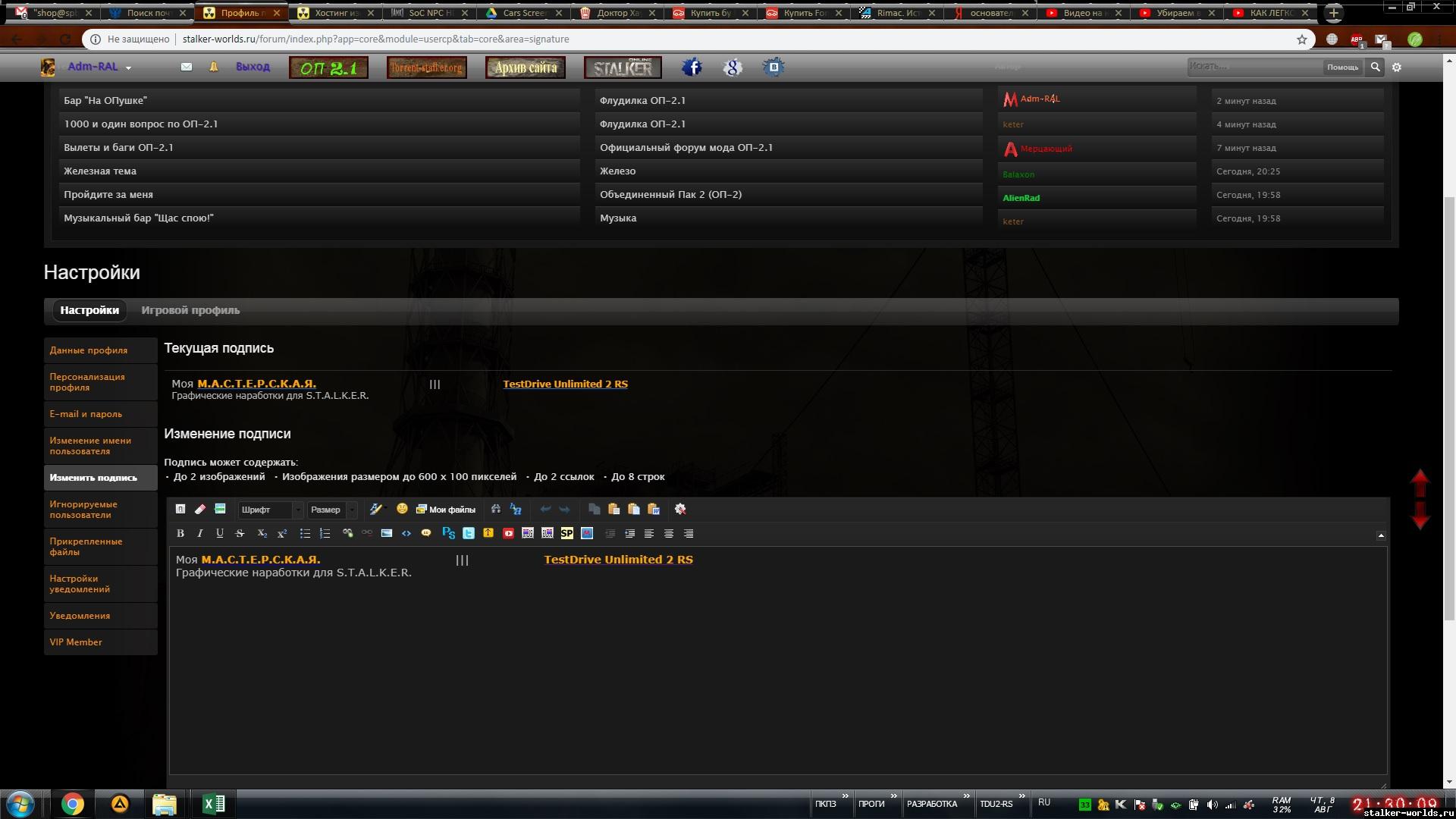The height and width of the screenshot is (819, 1456).
Task: Insert a link in the signature
Action: tap(347, 534)
